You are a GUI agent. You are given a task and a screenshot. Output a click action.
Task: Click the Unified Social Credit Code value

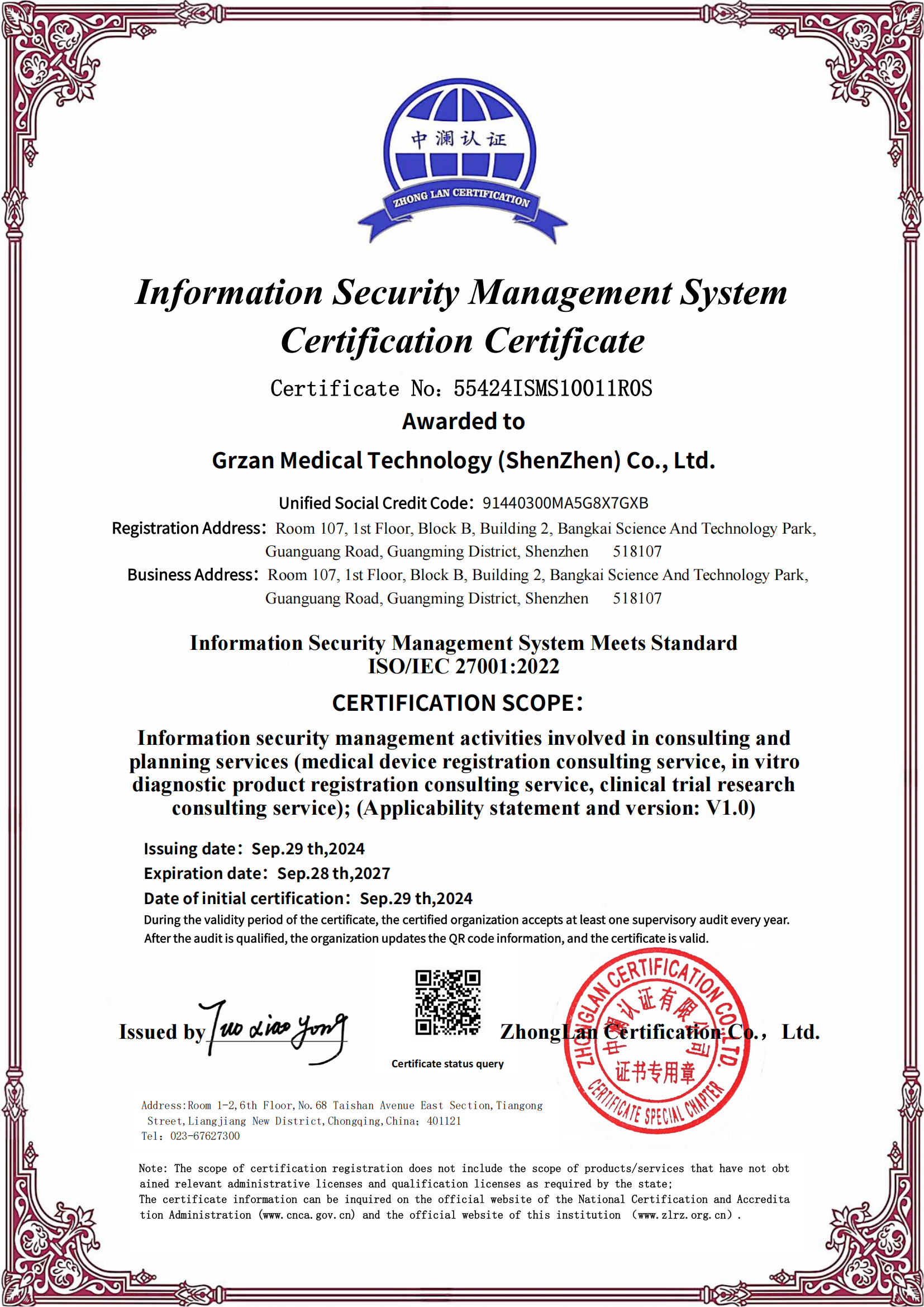(565, 503)
